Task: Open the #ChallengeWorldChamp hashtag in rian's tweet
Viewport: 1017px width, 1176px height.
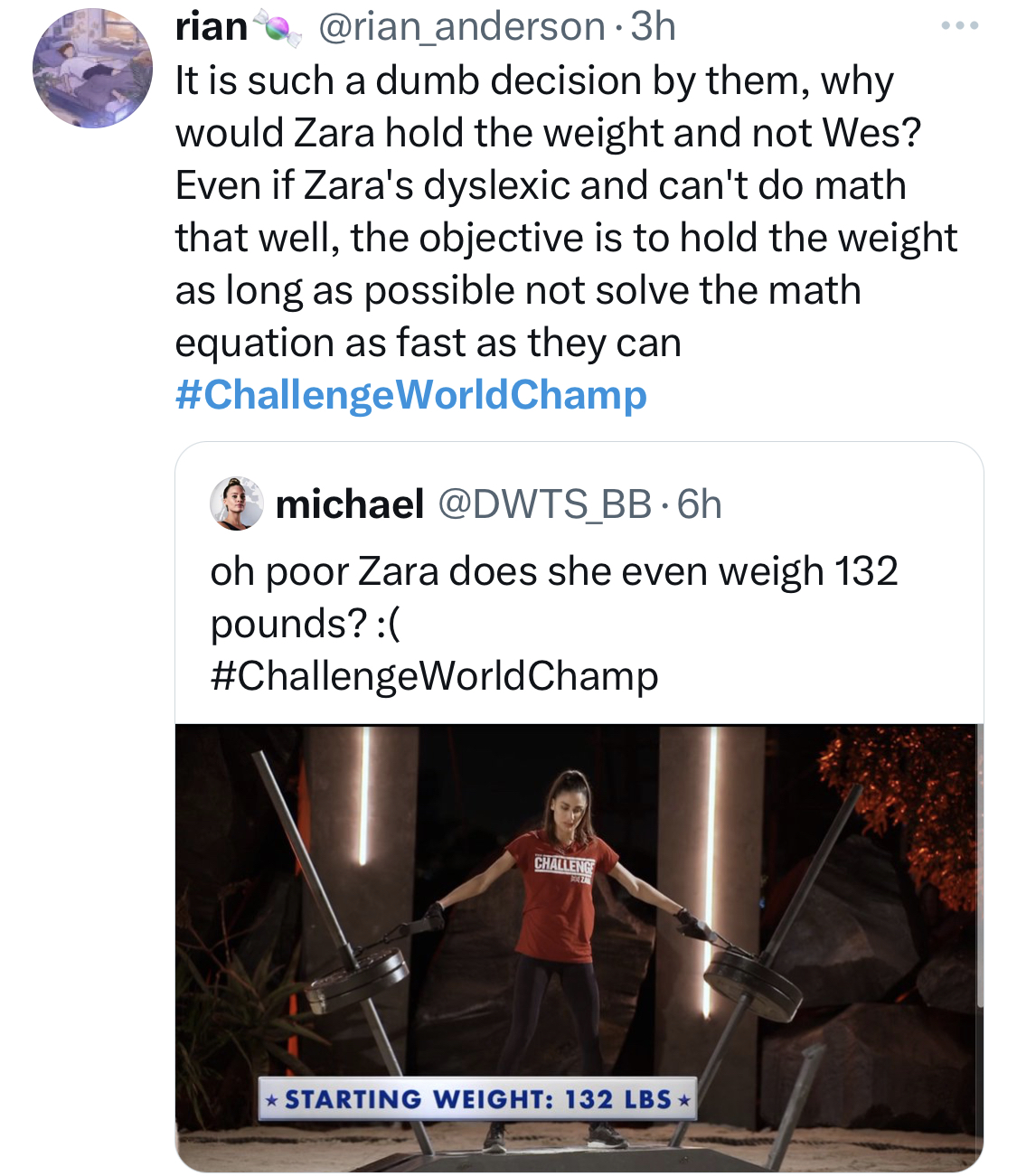Action: 411,395
